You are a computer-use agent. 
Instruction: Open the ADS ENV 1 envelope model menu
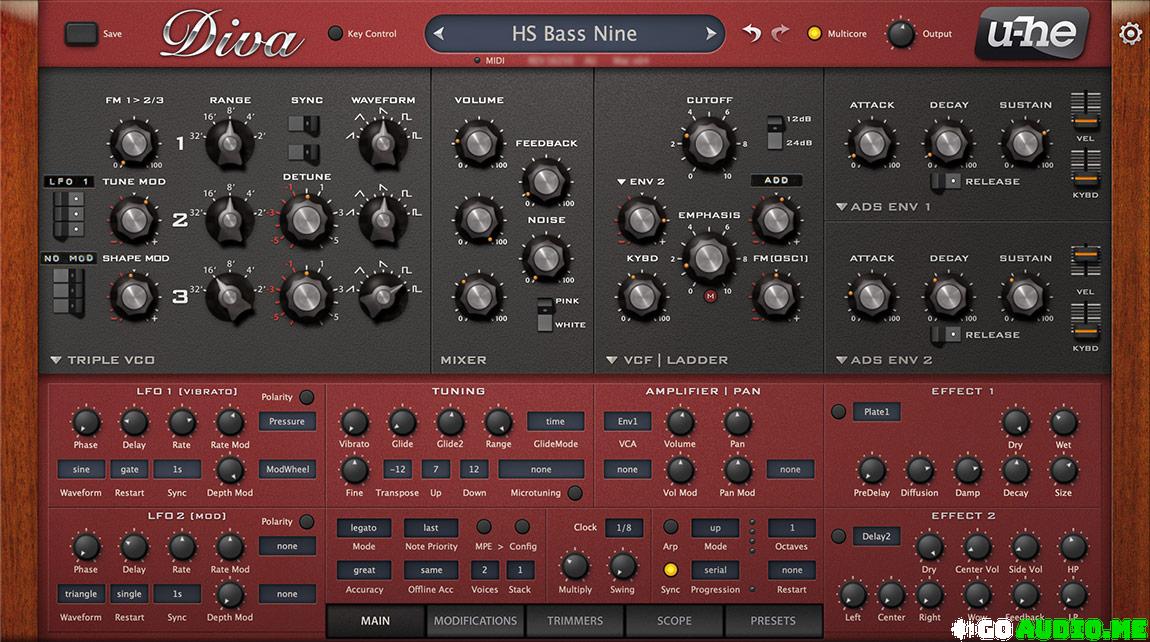click(884, 207)
